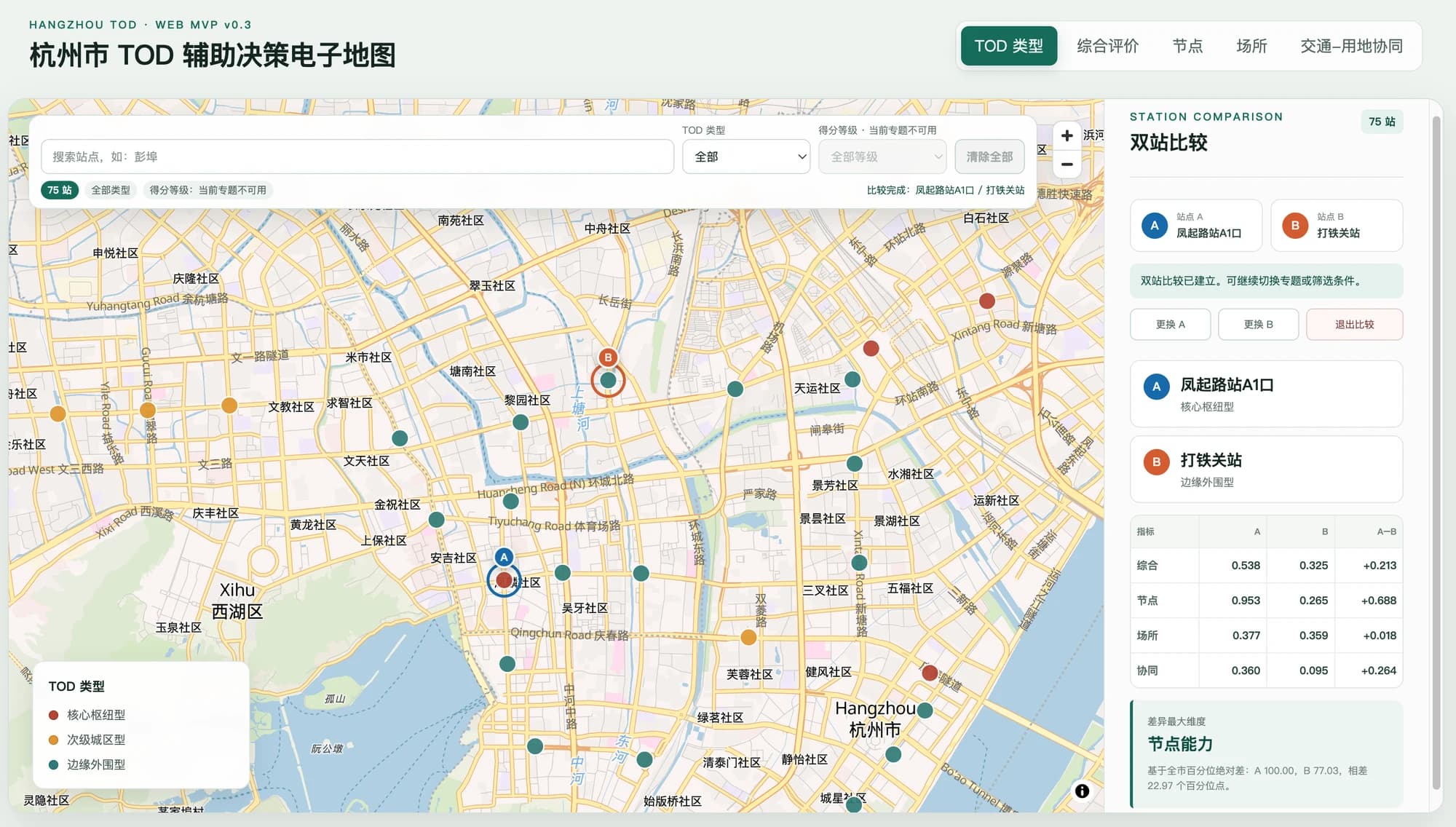
Task: Click the 退出比较 button
Action: pos(1354,325)
